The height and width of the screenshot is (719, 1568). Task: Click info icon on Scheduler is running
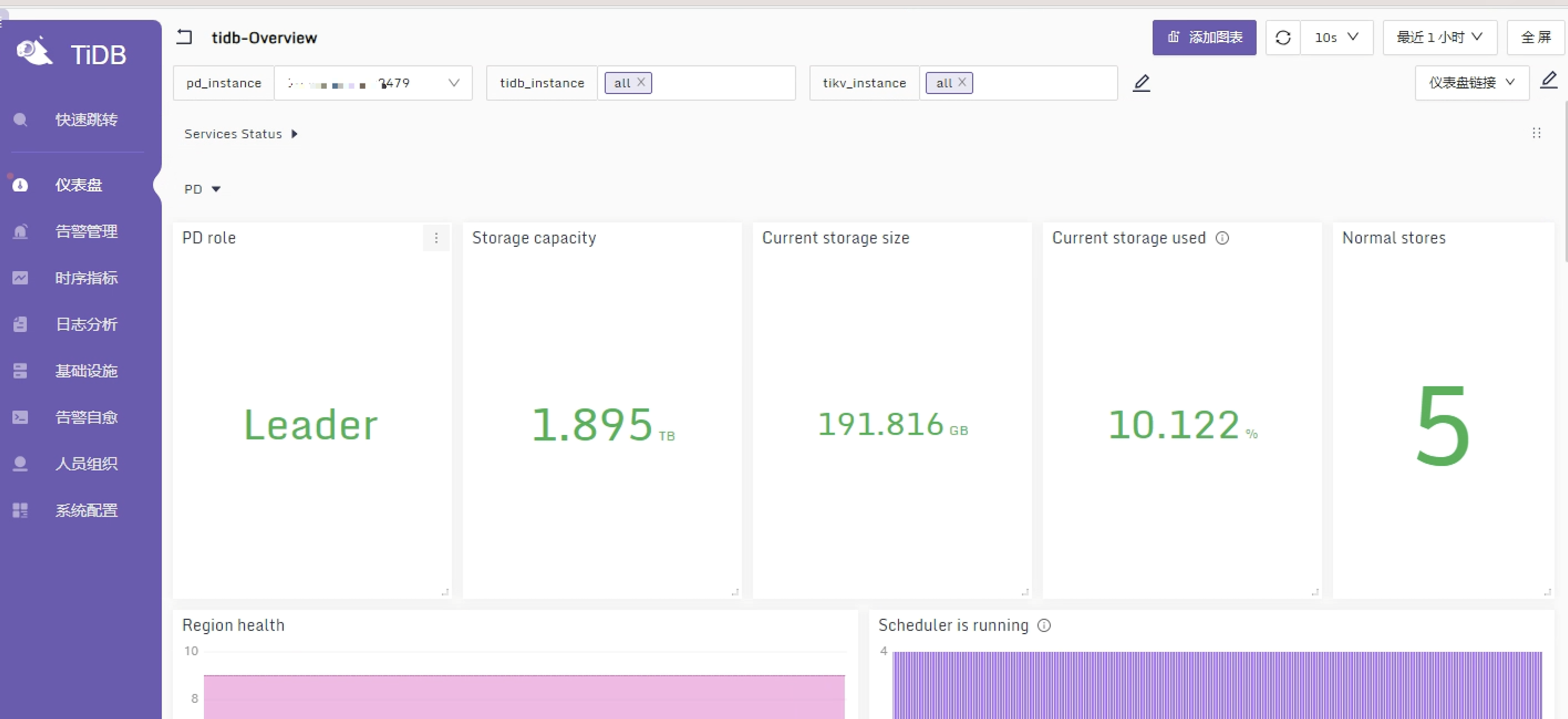pos(1044,625)
